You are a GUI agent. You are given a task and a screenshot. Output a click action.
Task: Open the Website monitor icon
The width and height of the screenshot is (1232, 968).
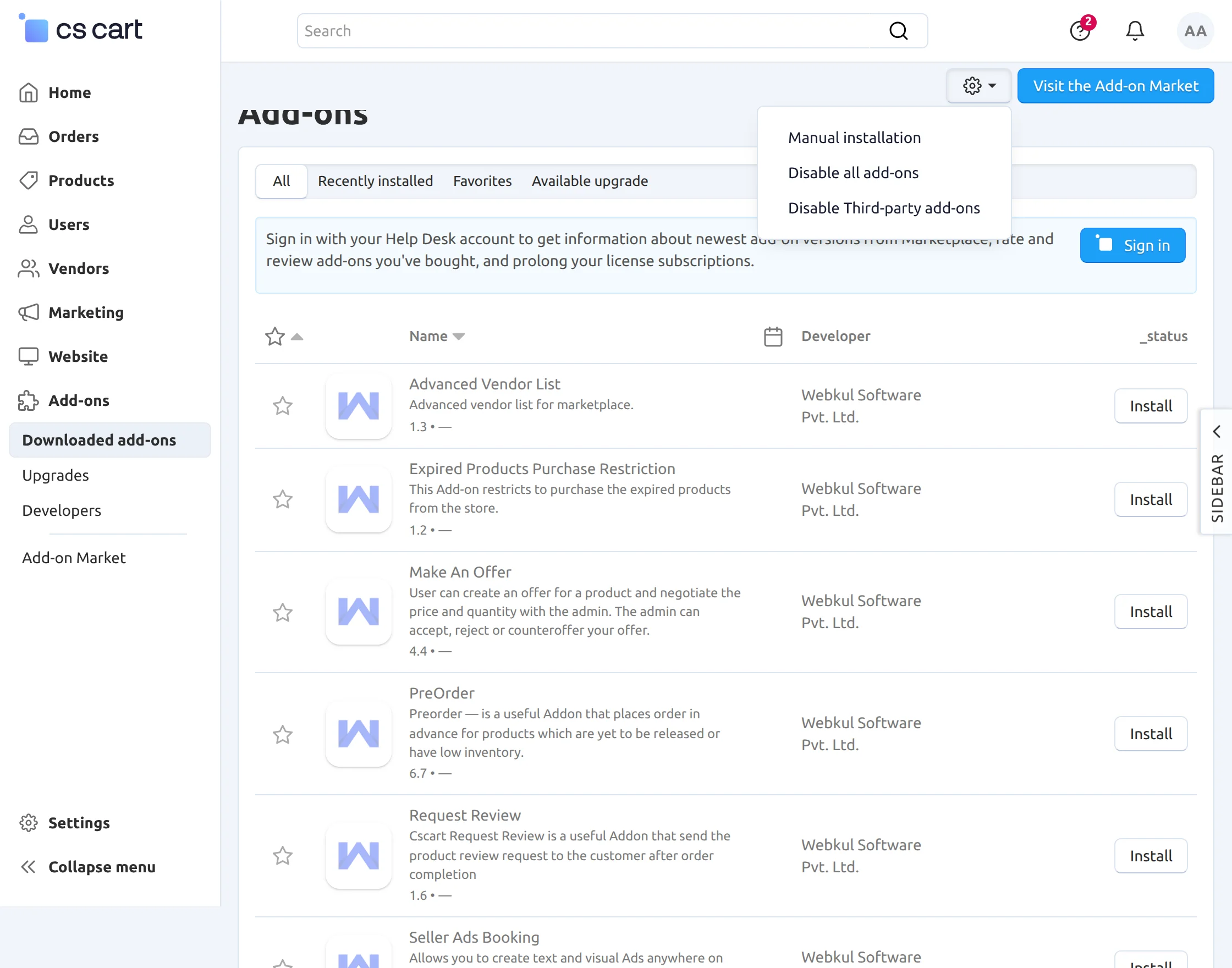click(29, 356)
